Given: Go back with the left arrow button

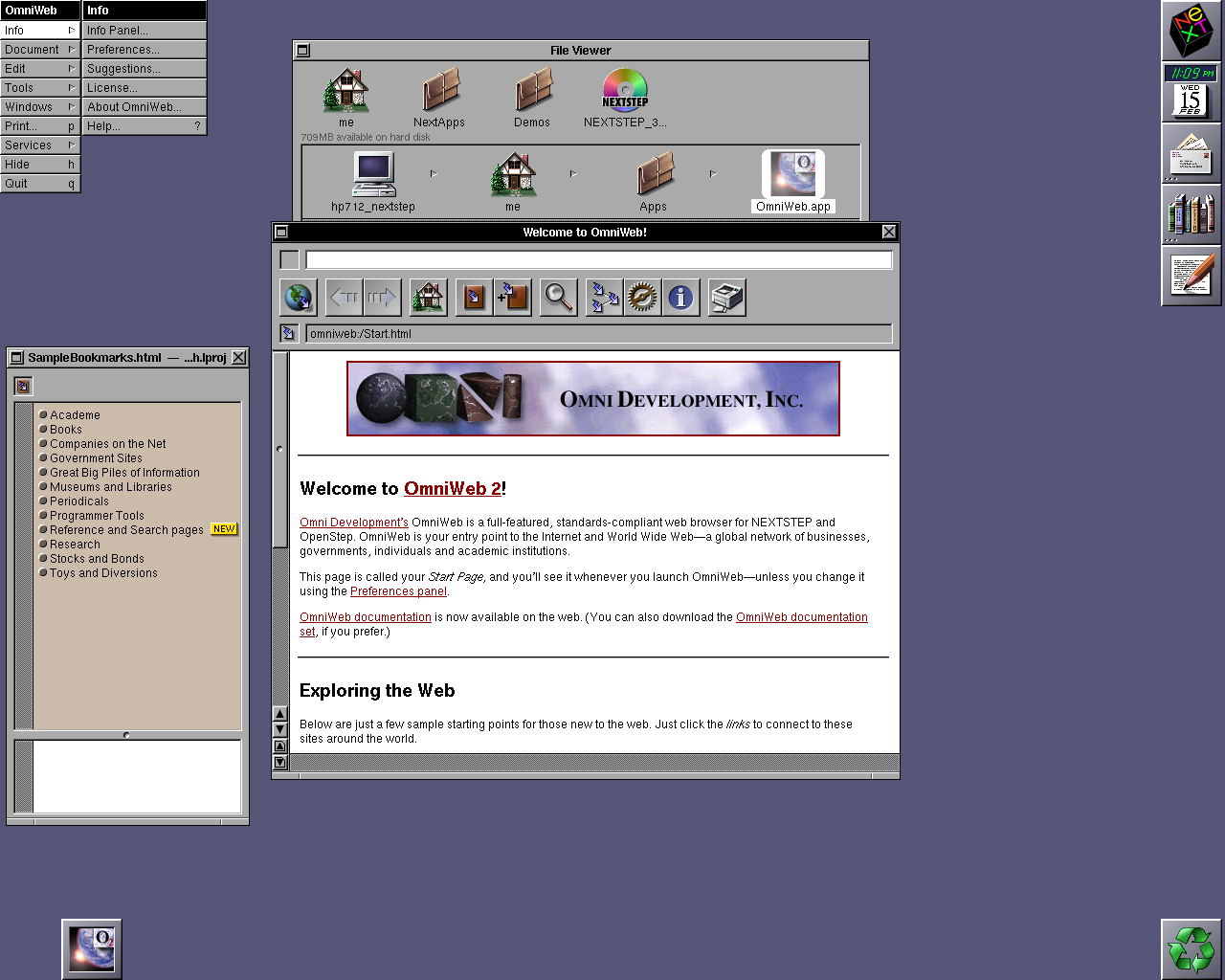Looking at the screenshot, I should [345, 298].
